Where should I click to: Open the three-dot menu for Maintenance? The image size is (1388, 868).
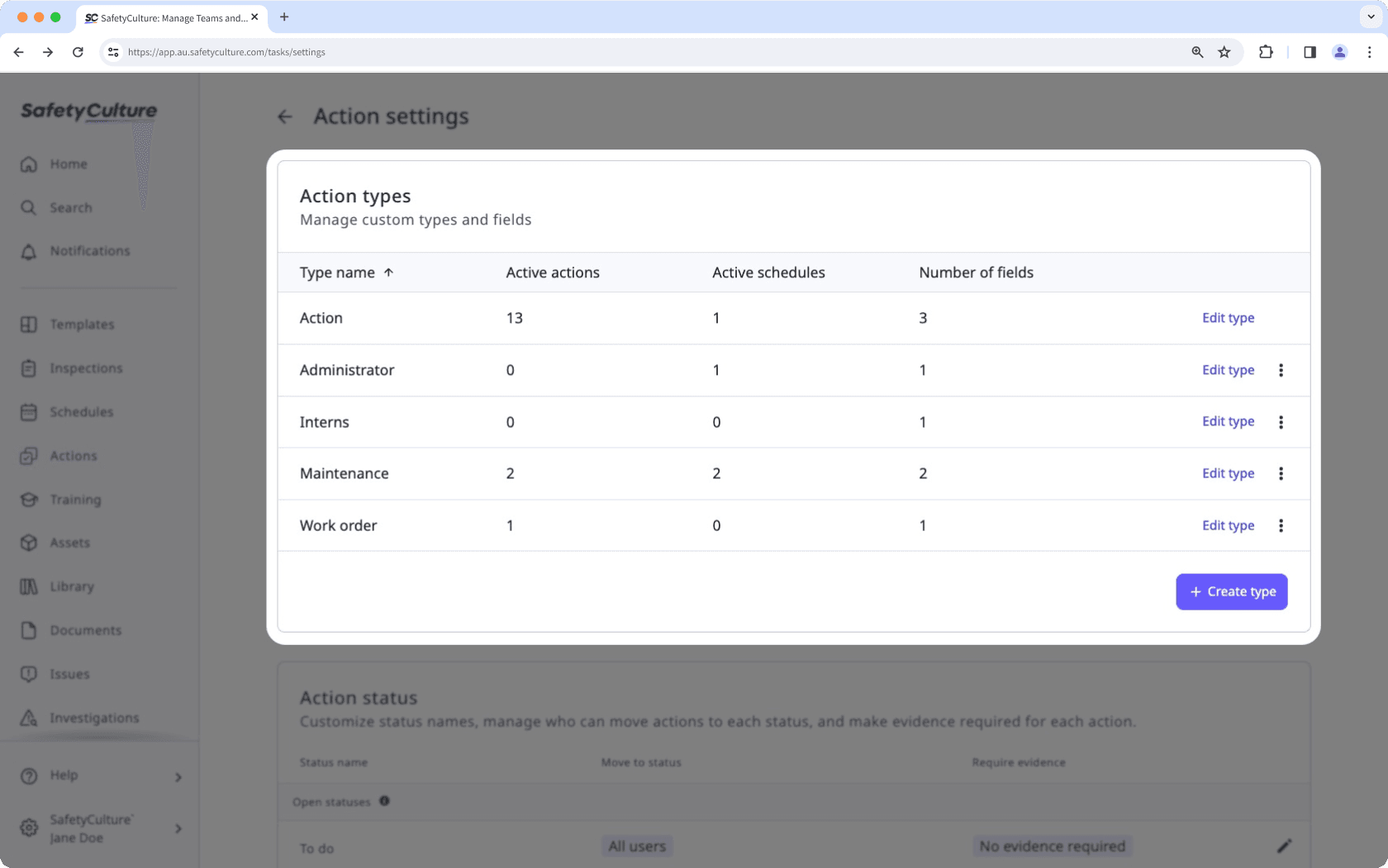click(x=1281, y=473)
